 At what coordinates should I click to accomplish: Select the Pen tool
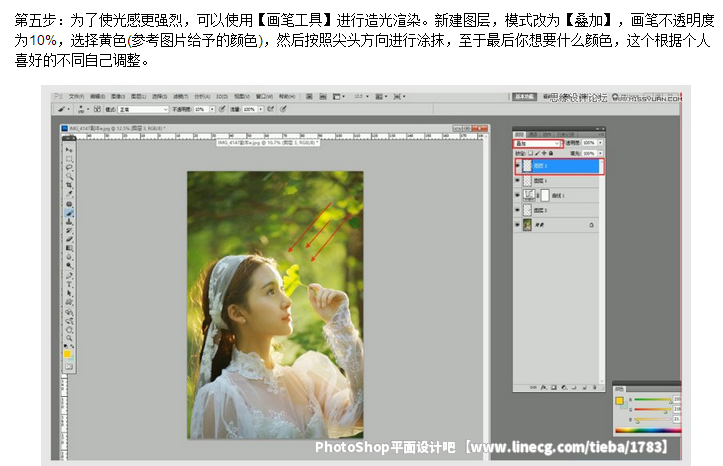click(x=69, y=276)
